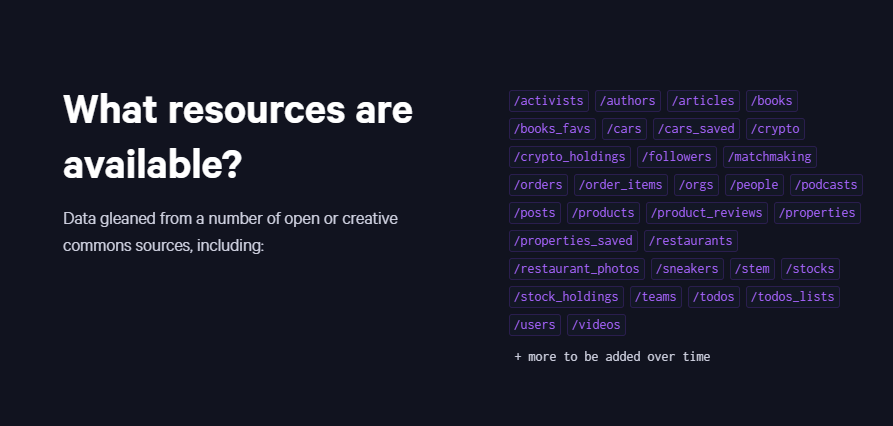Click the /books resource tag
This screenshot has width=893, height=426.
pyautogui.click(x=771, y=101)
